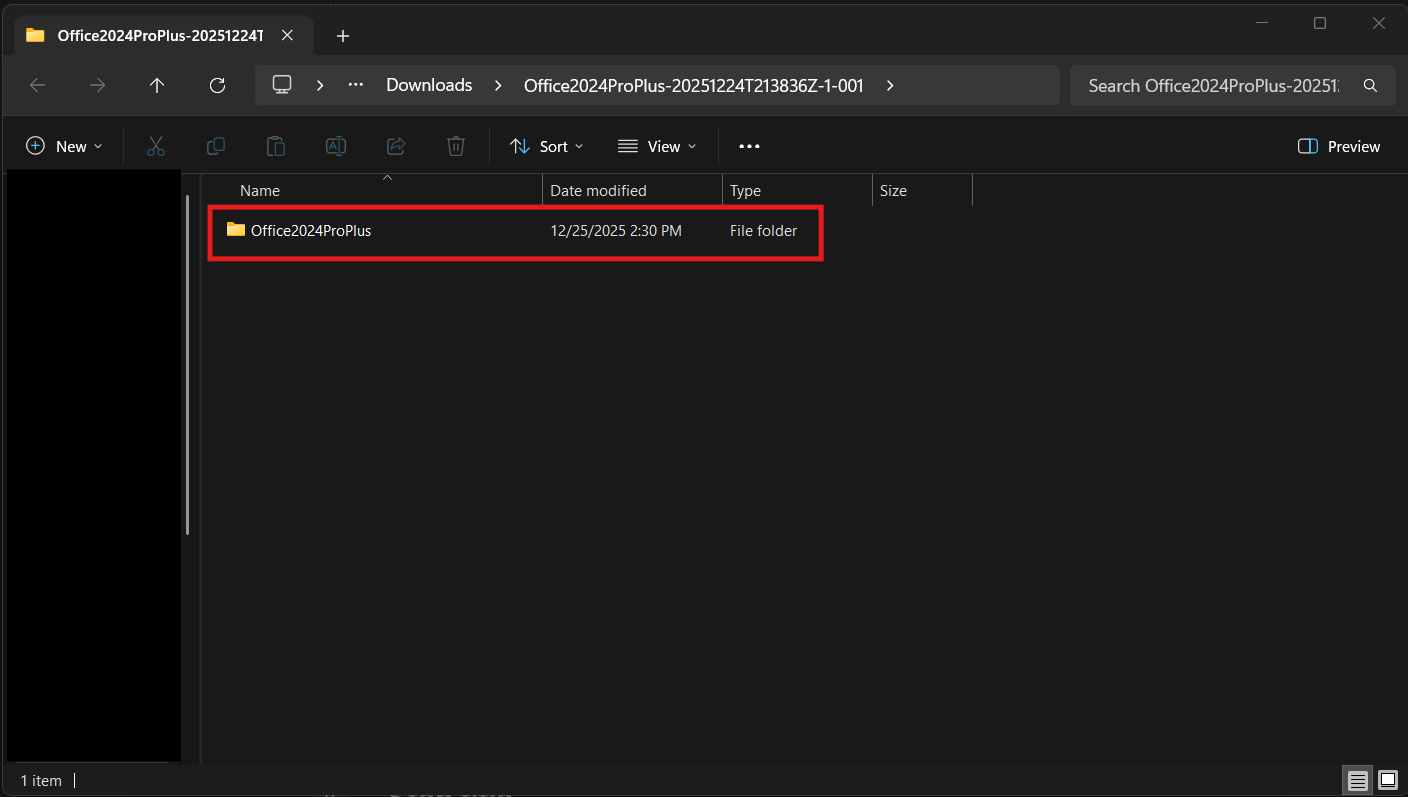Click the Share icon in toolbar
1408x797 pixels.
click(x=396, y=146)
